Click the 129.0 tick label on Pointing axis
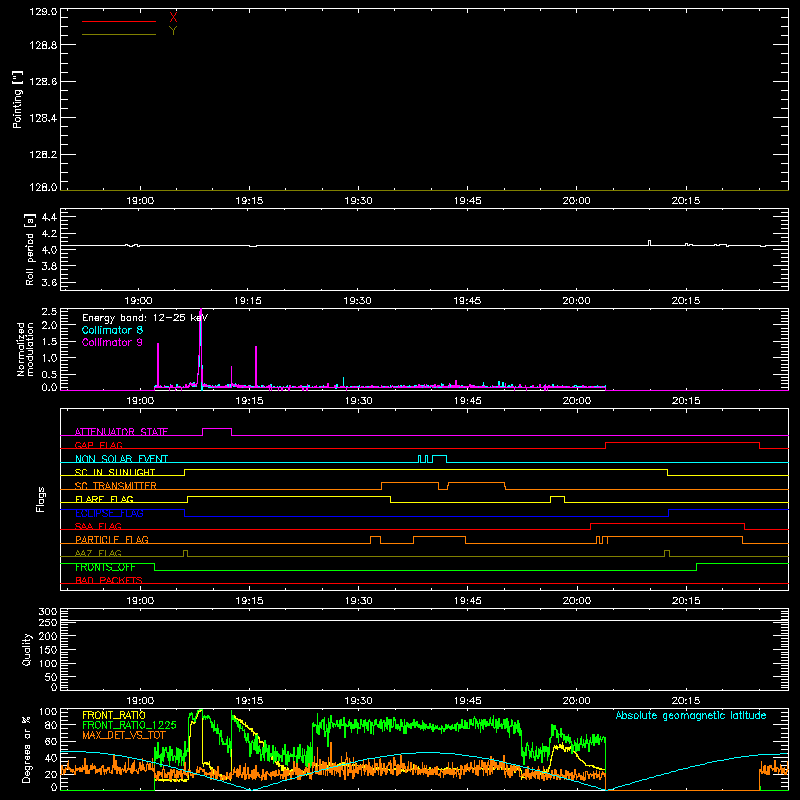The width and height of the screenshot is (800, 800). coord(43,12)
